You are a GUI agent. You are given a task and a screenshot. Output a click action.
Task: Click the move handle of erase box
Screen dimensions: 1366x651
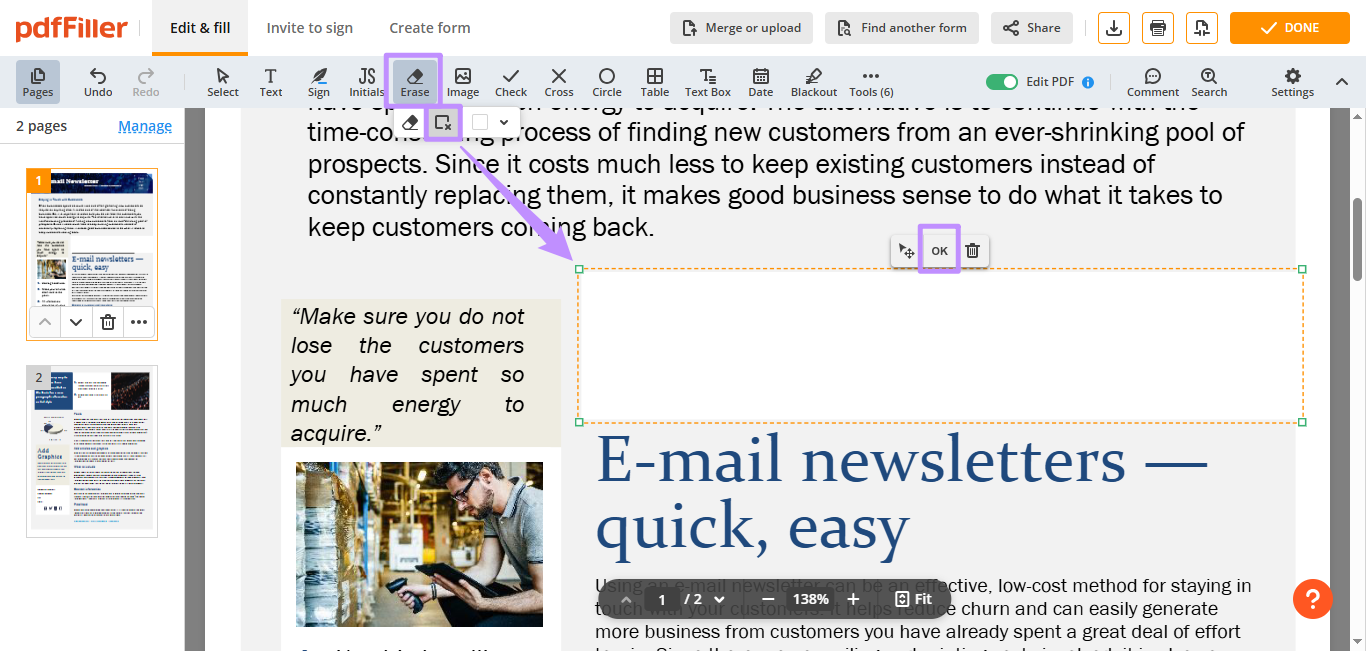907,251
